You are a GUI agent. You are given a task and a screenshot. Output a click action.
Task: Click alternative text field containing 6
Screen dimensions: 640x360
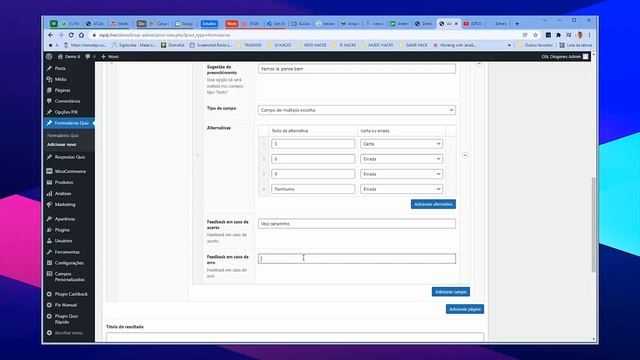(x=313, y=159)
